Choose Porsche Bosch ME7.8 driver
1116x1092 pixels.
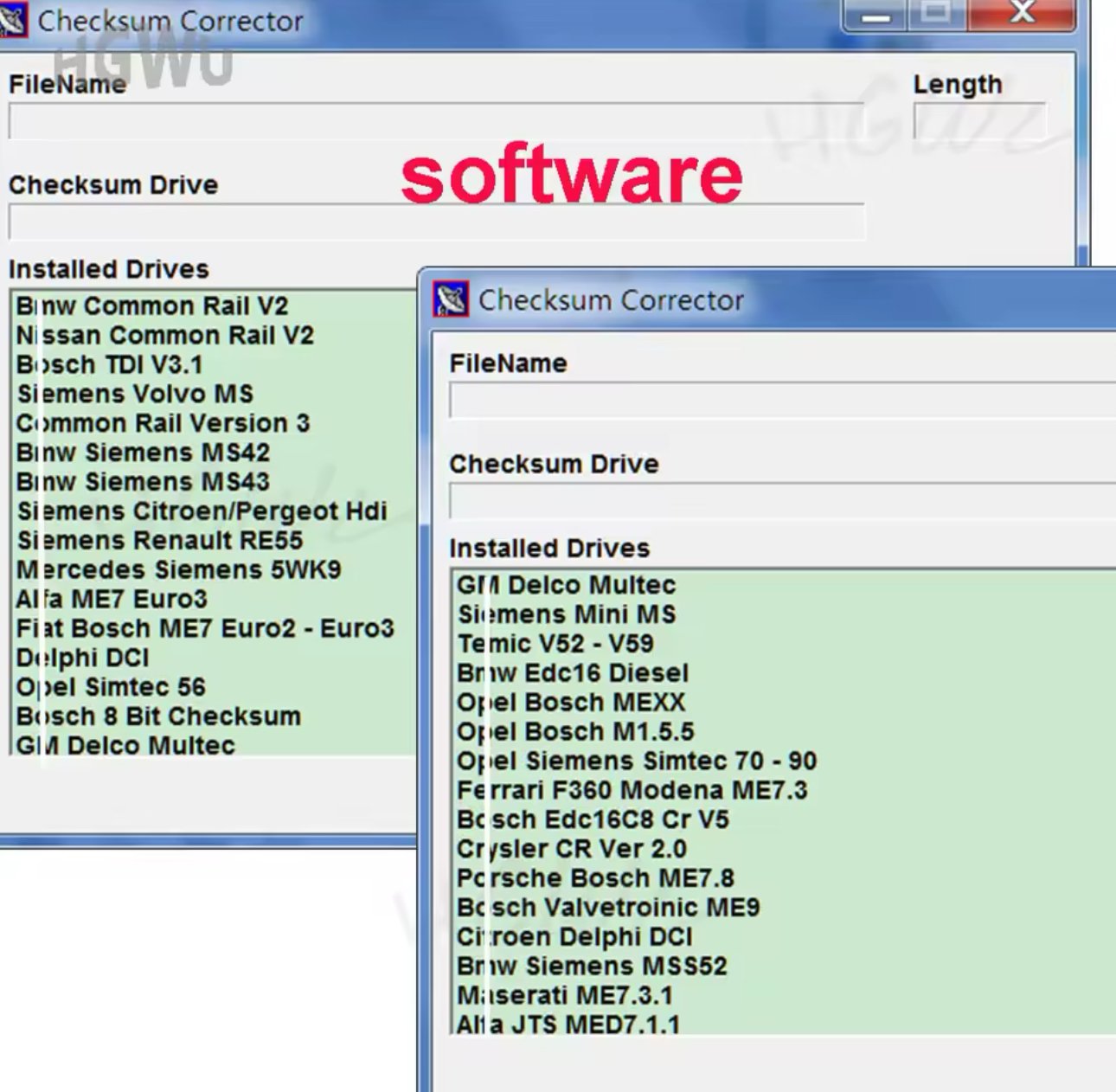click(595, 878)
